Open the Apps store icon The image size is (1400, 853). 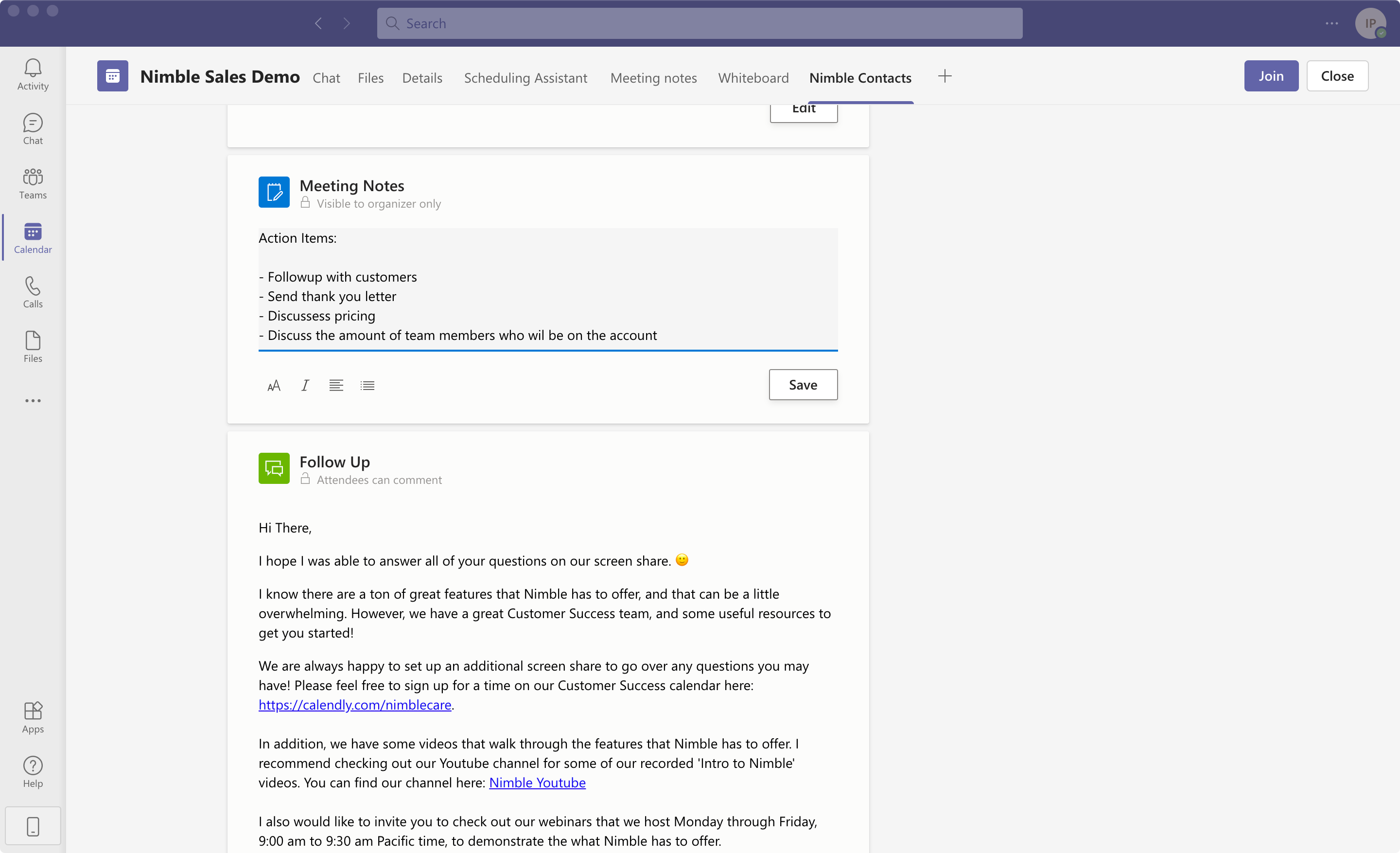[x=33, y=717]
